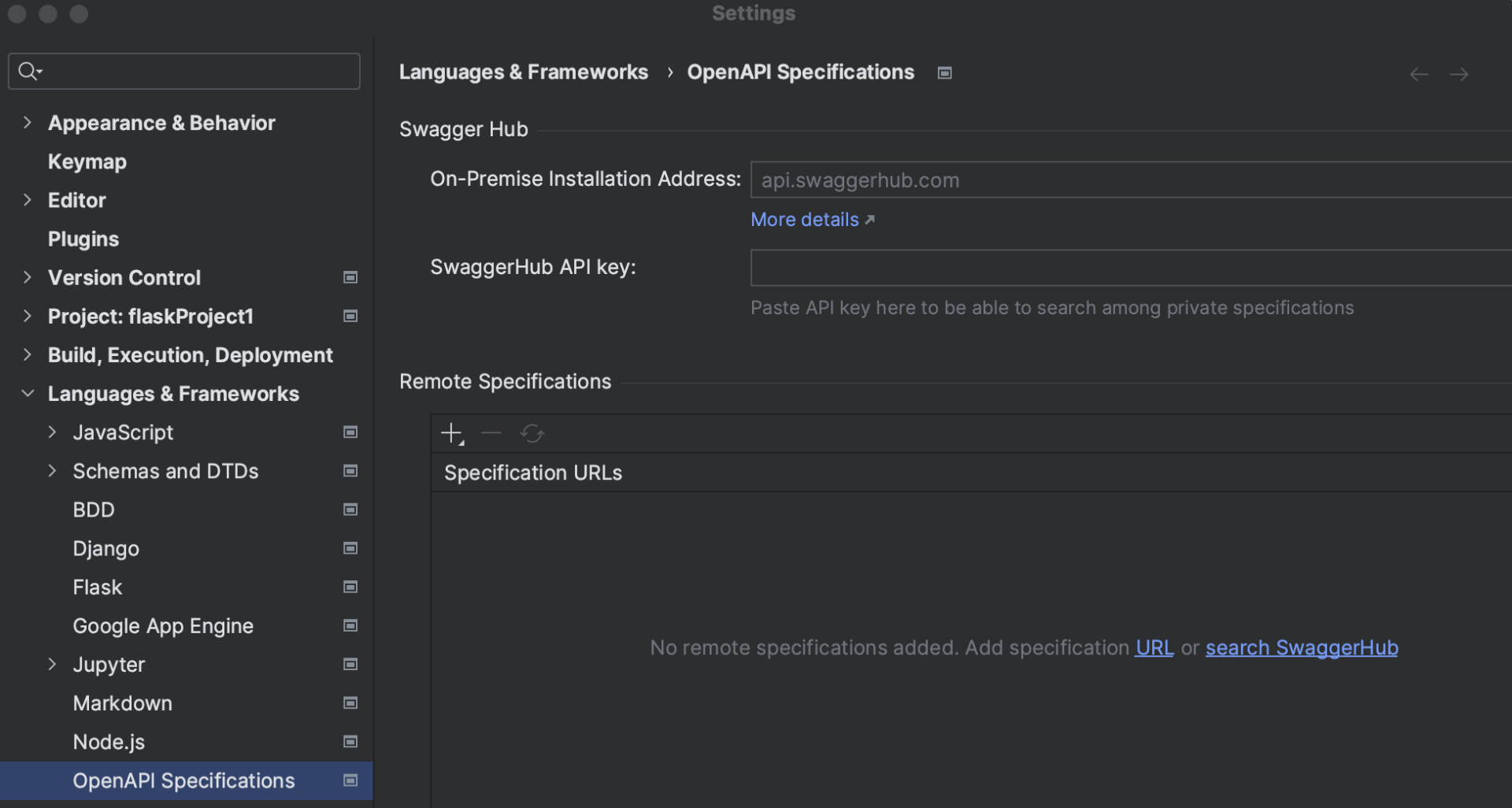The height and width of the screenshot is (808, 1512).
Task: Click the reload specifications refresh icon
Action: click(x=532, y=433)
